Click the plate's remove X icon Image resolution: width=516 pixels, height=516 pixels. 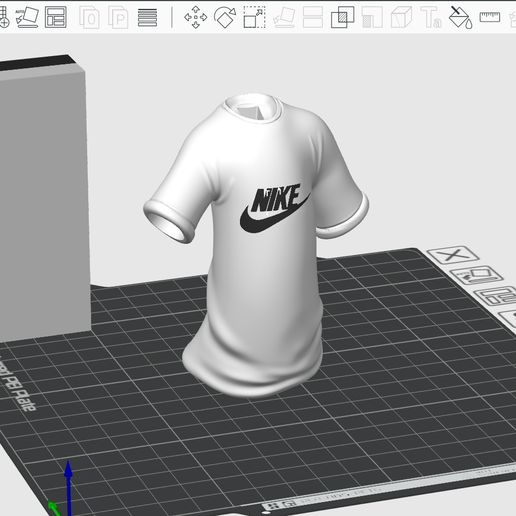pyautogui.click(x=453, y=255)
